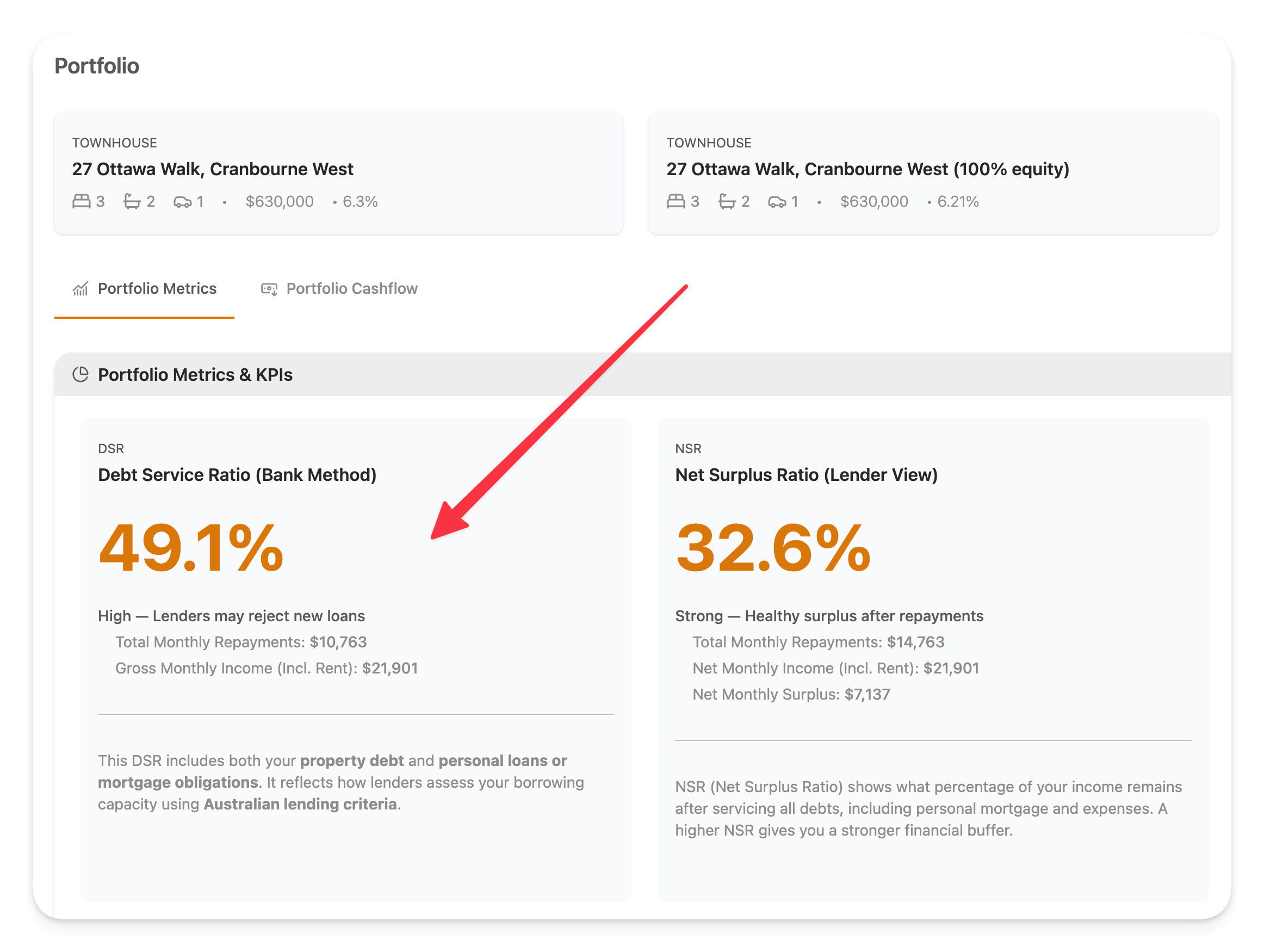Click the Portfolio Cashflow money icon
The image size is (1264, 952).
(269, 289)
